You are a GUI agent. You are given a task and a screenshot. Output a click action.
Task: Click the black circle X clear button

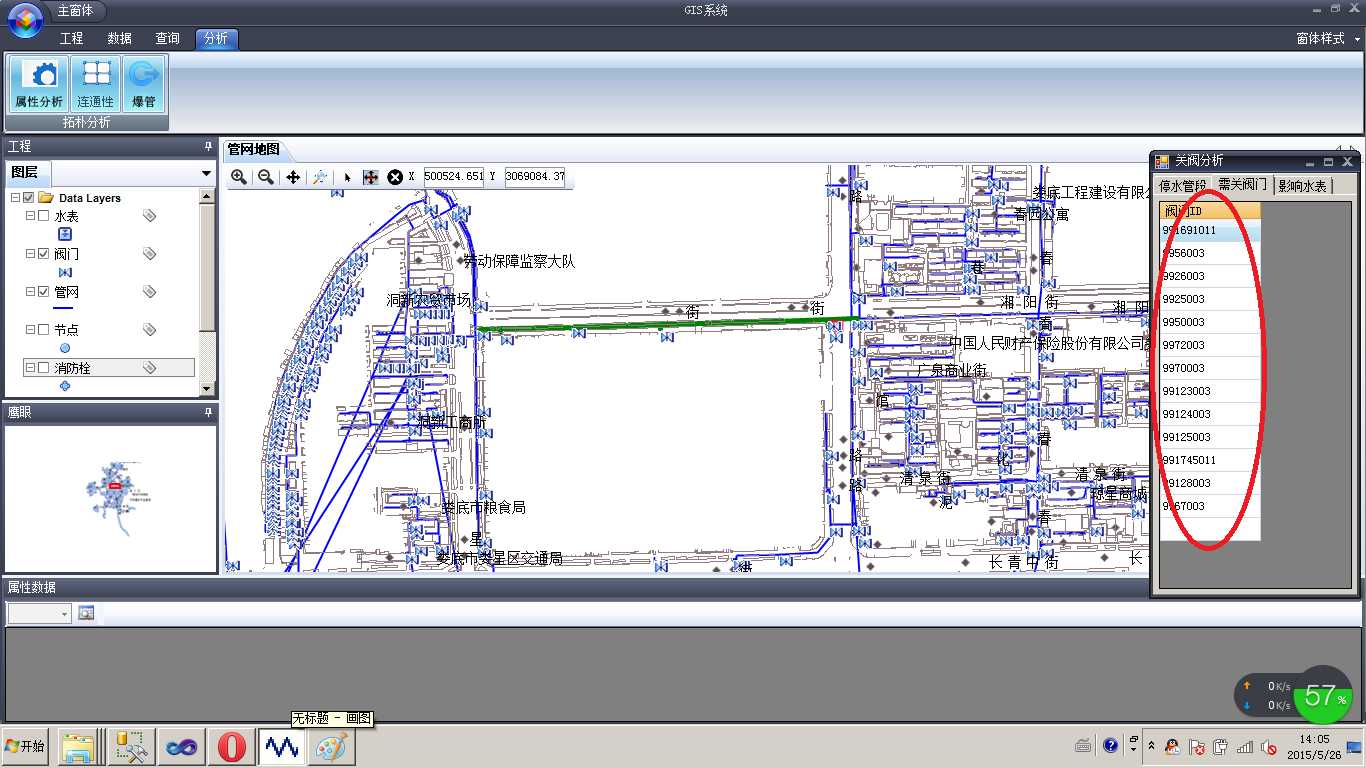395,177
